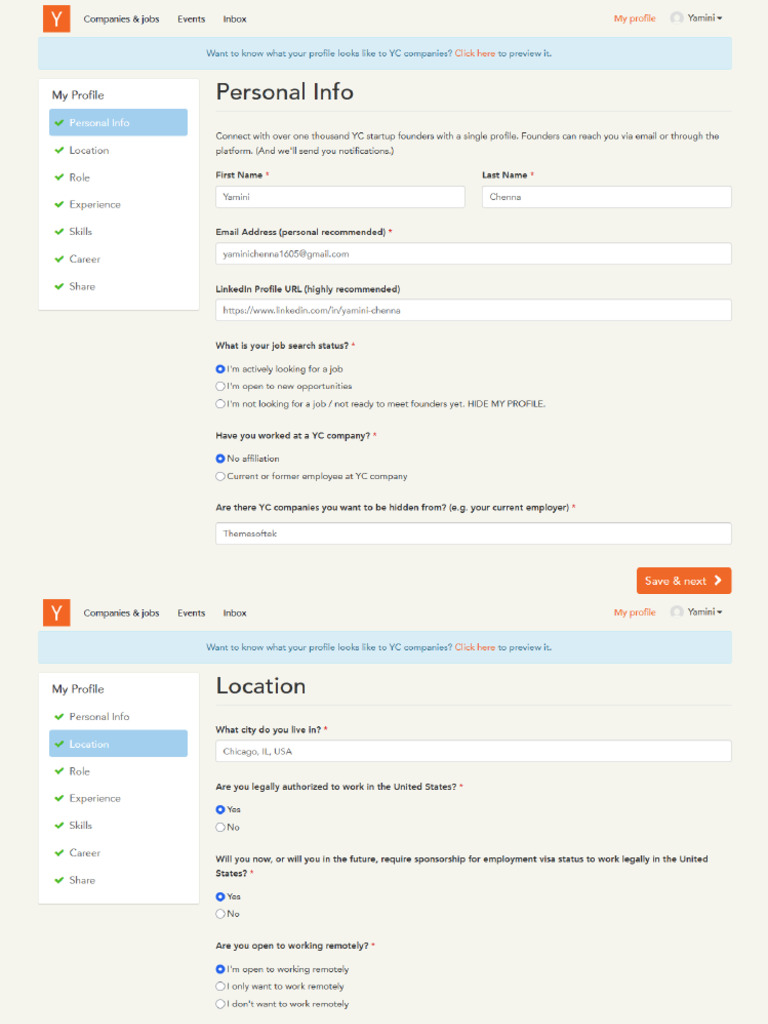Click the green checkmark beside Share in top sidebar
768x1024 pixels.
point(59,287)
